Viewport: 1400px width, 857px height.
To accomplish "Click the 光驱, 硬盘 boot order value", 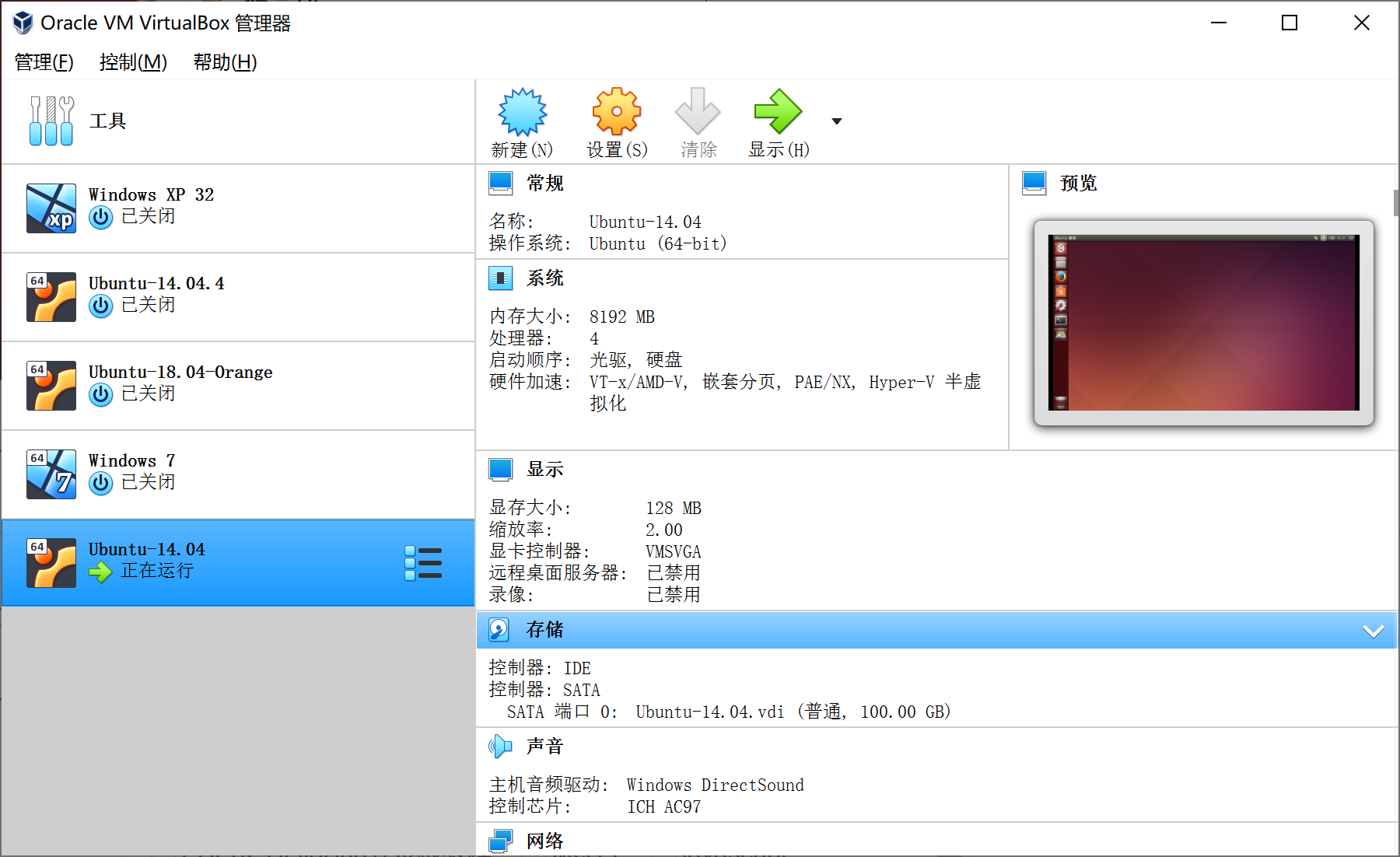I will (x=635, y=360).
